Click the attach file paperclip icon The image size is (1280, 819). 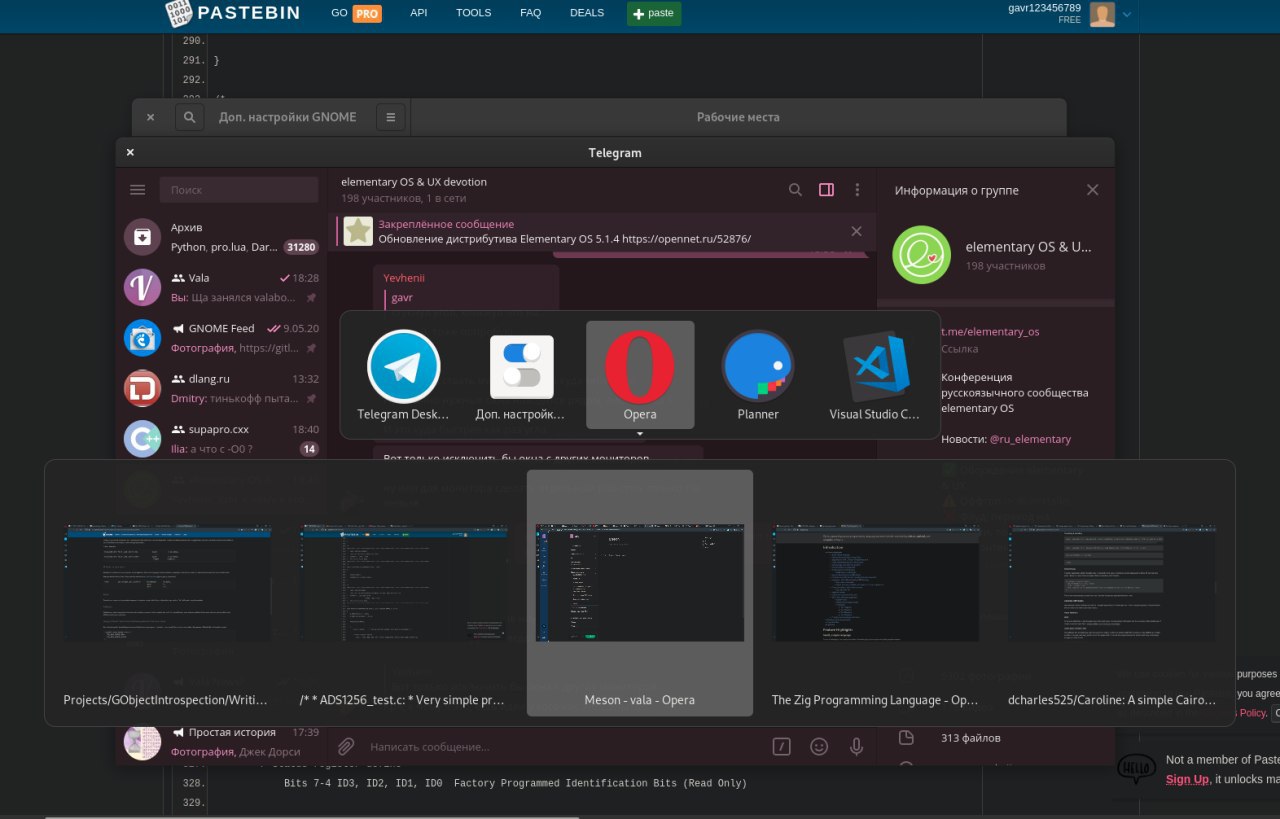345,746
